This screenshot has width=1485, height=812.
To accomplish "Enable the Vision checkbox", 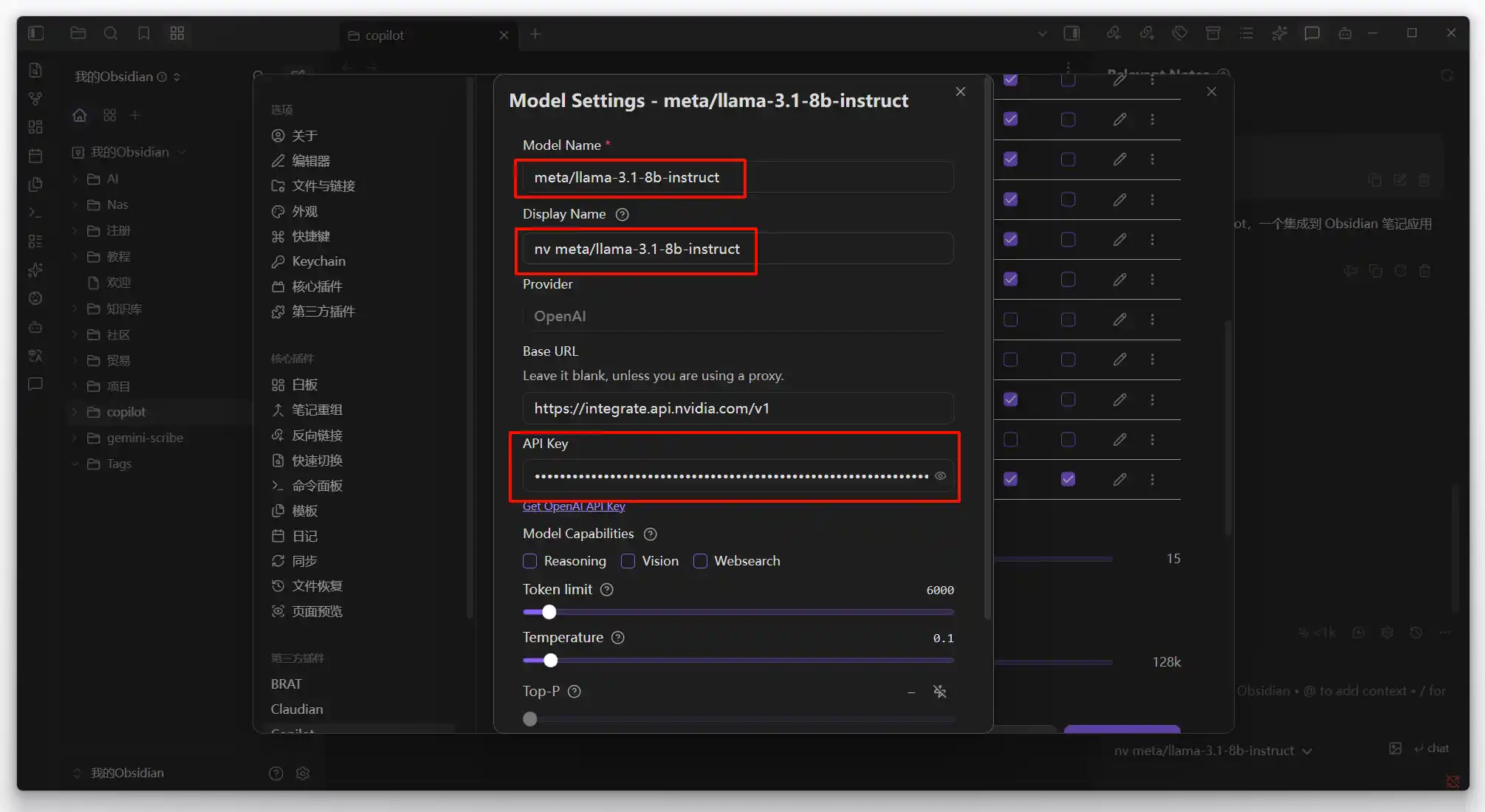I will tap(628, 561).
